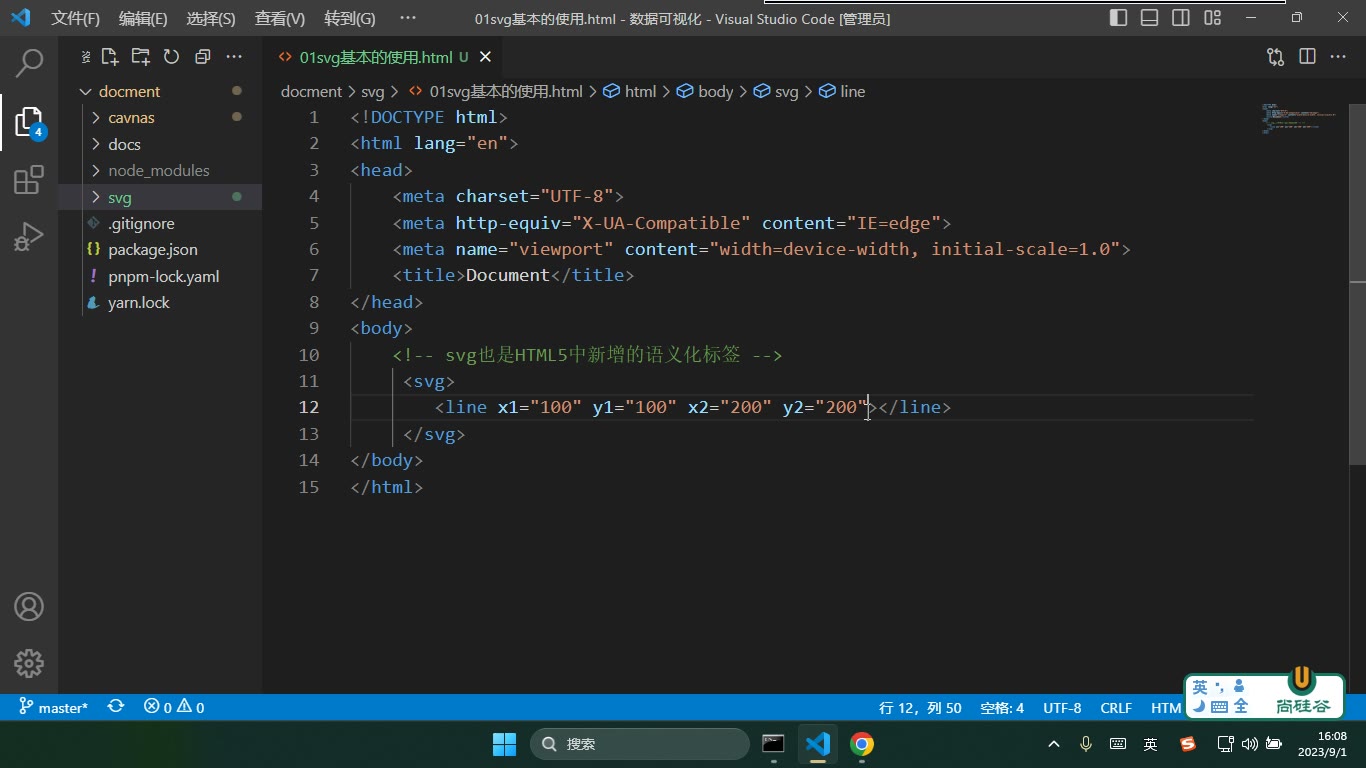1366x768 pixels.
Task: Split the editor to the right
Action: point(1307,57)
